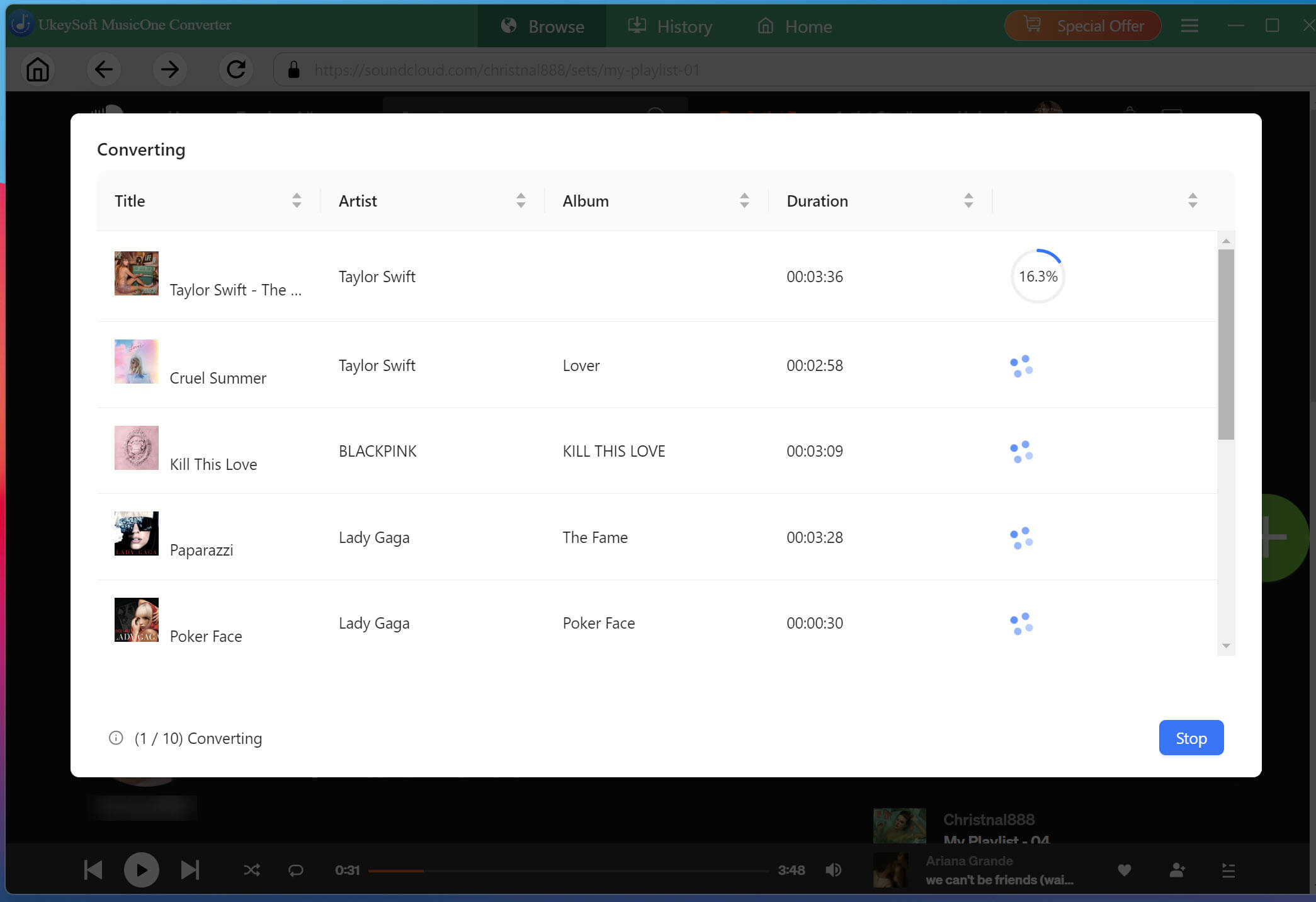The width and height of the screenshot is (1316, 902).
Task: Go forward with the forward arrow
Action: tap(170, 70)
